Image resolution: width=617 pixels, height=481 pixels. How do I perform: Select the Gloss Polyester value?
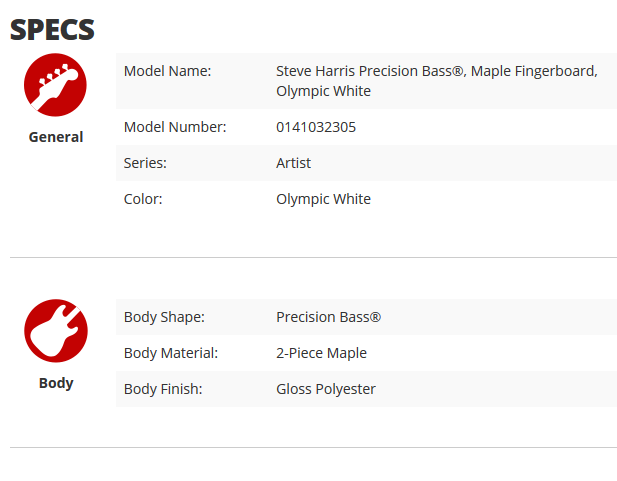click(x=326, y=389)
